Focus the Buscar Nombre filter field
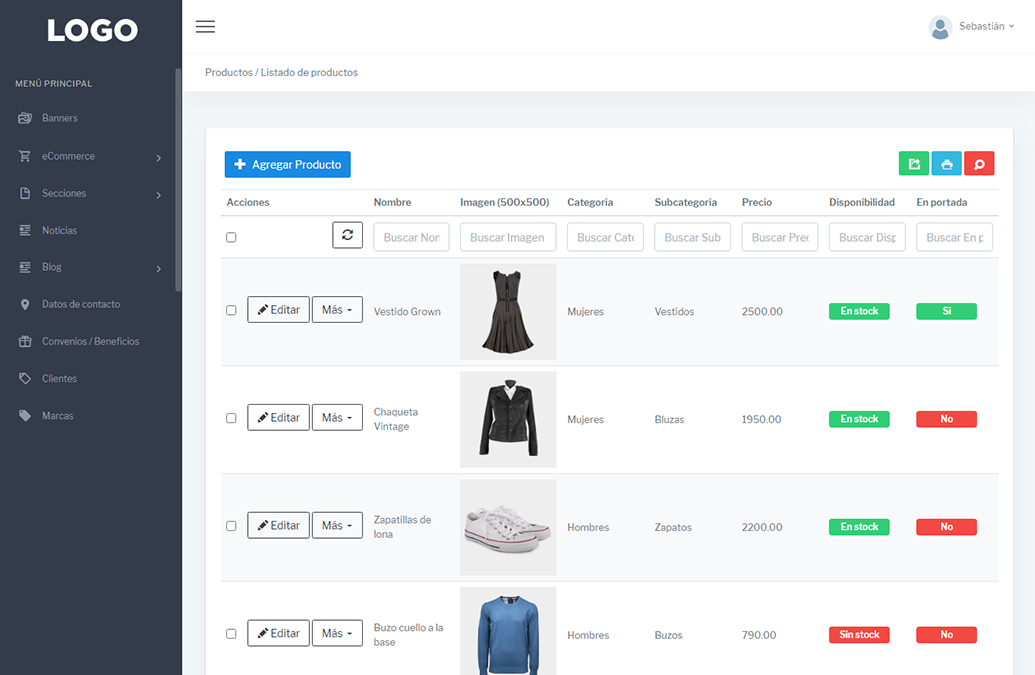This screenshot has width=1035, height=675. tap(411, 237)
